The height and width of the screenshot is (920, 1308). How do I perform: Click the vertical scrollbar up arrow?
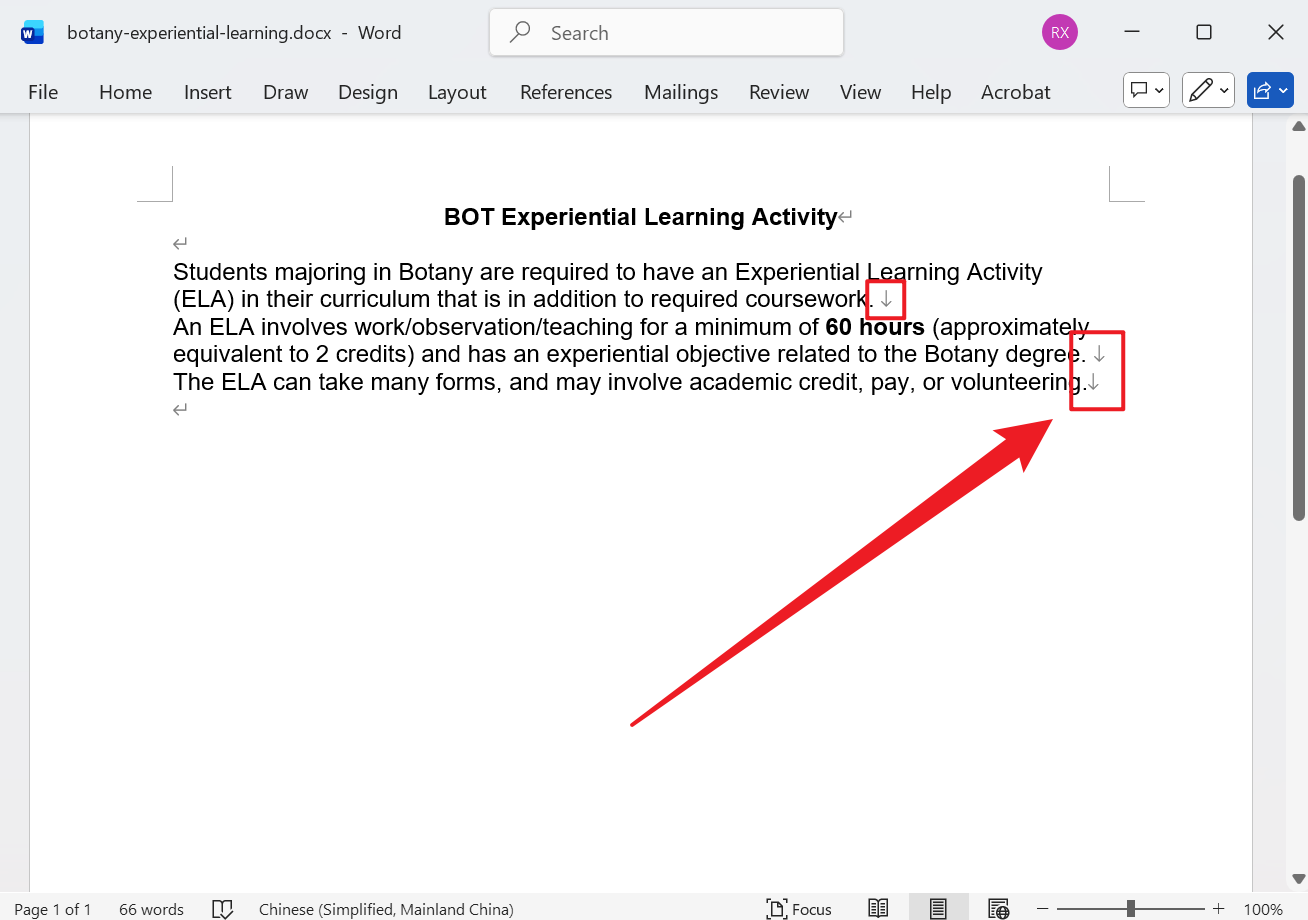[x=1299, y=126]
